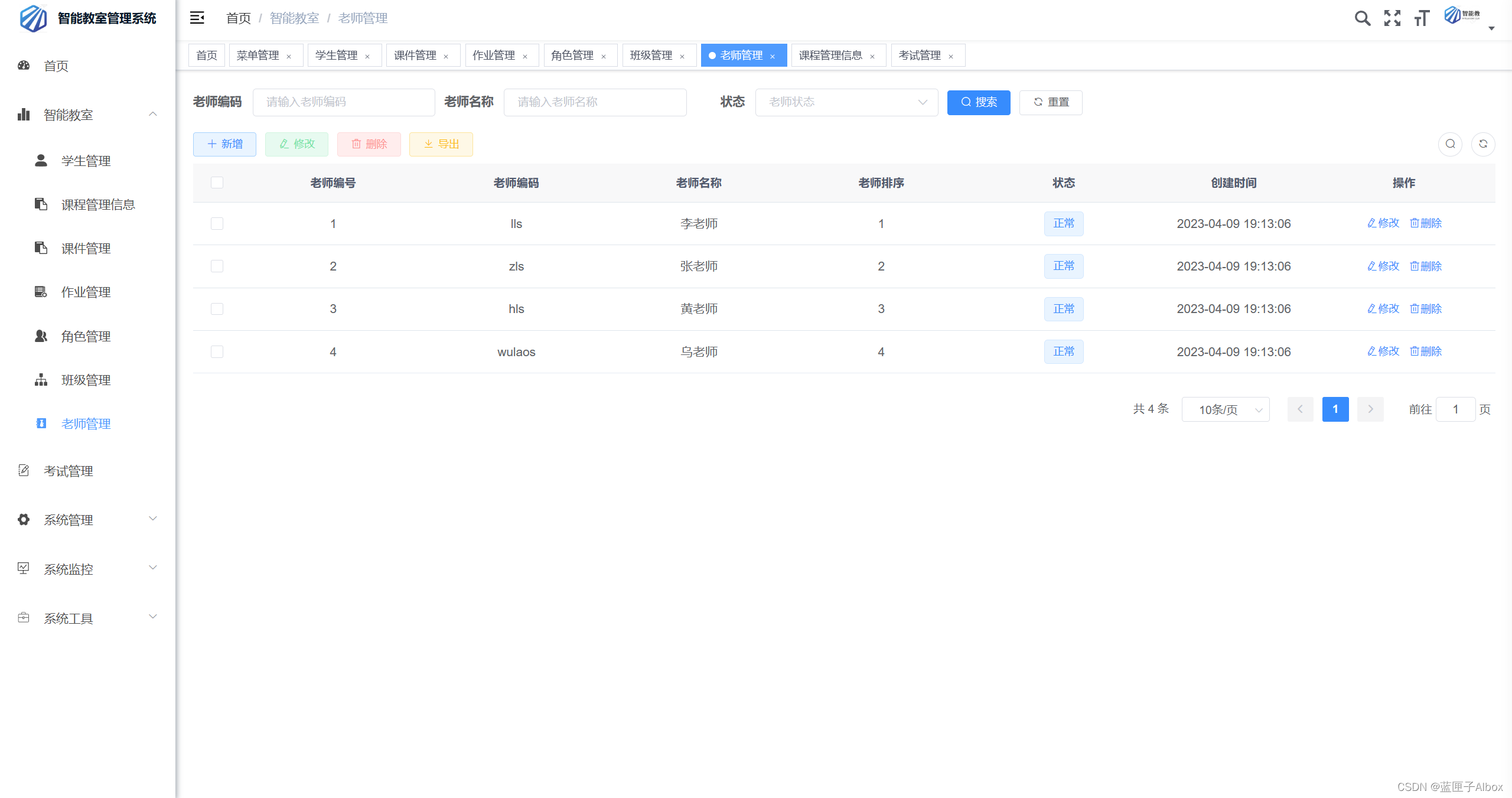The image size is (1512, 798).
Task: Click the 搜索 search button
Action: 978,102
